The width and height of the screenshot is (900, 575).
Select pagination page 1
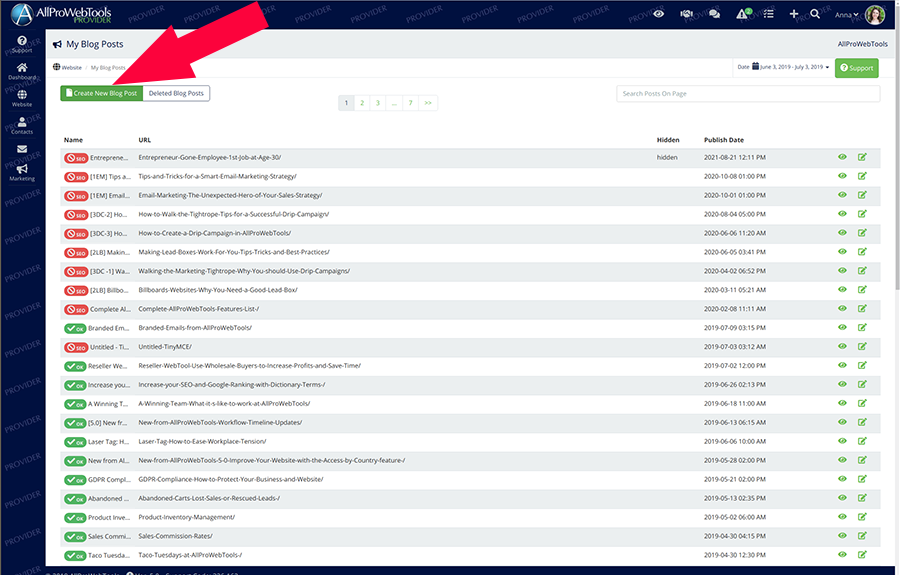point(346,103)
